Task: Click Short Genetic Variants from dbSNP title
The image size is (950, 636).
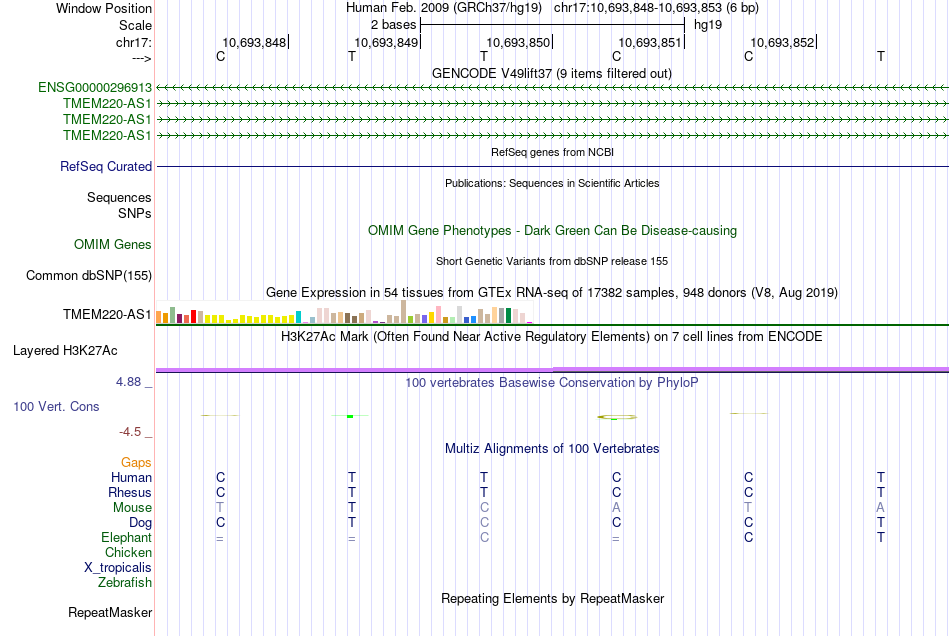Action: (552, 261)
